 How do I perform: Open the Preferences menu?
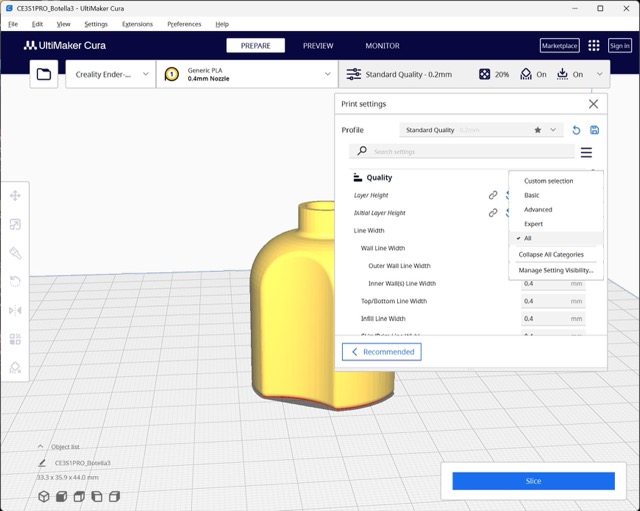click(x=184, y=24)
